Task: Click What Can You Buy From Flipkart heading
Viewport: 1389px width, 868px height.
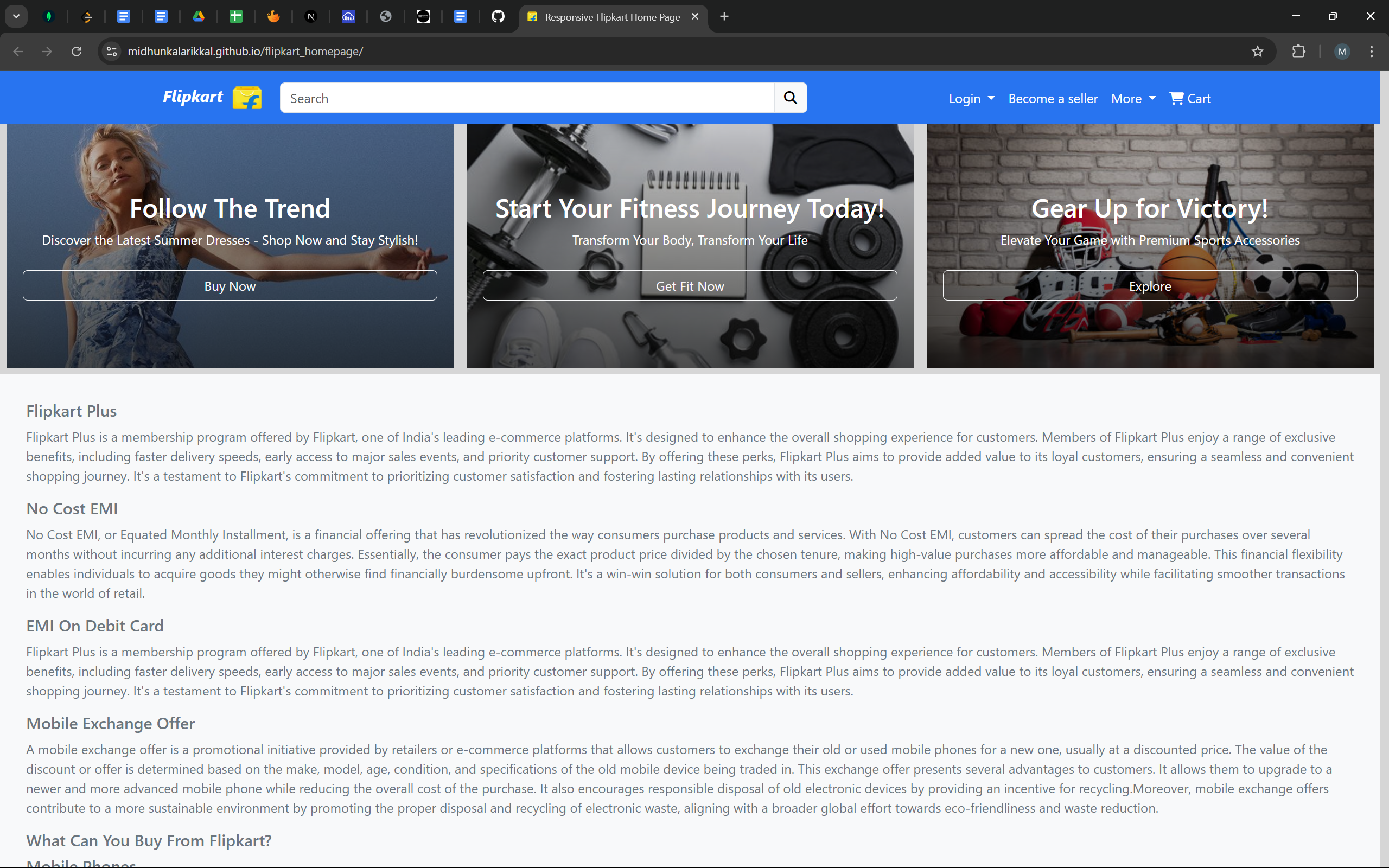Action: point(149,840)
